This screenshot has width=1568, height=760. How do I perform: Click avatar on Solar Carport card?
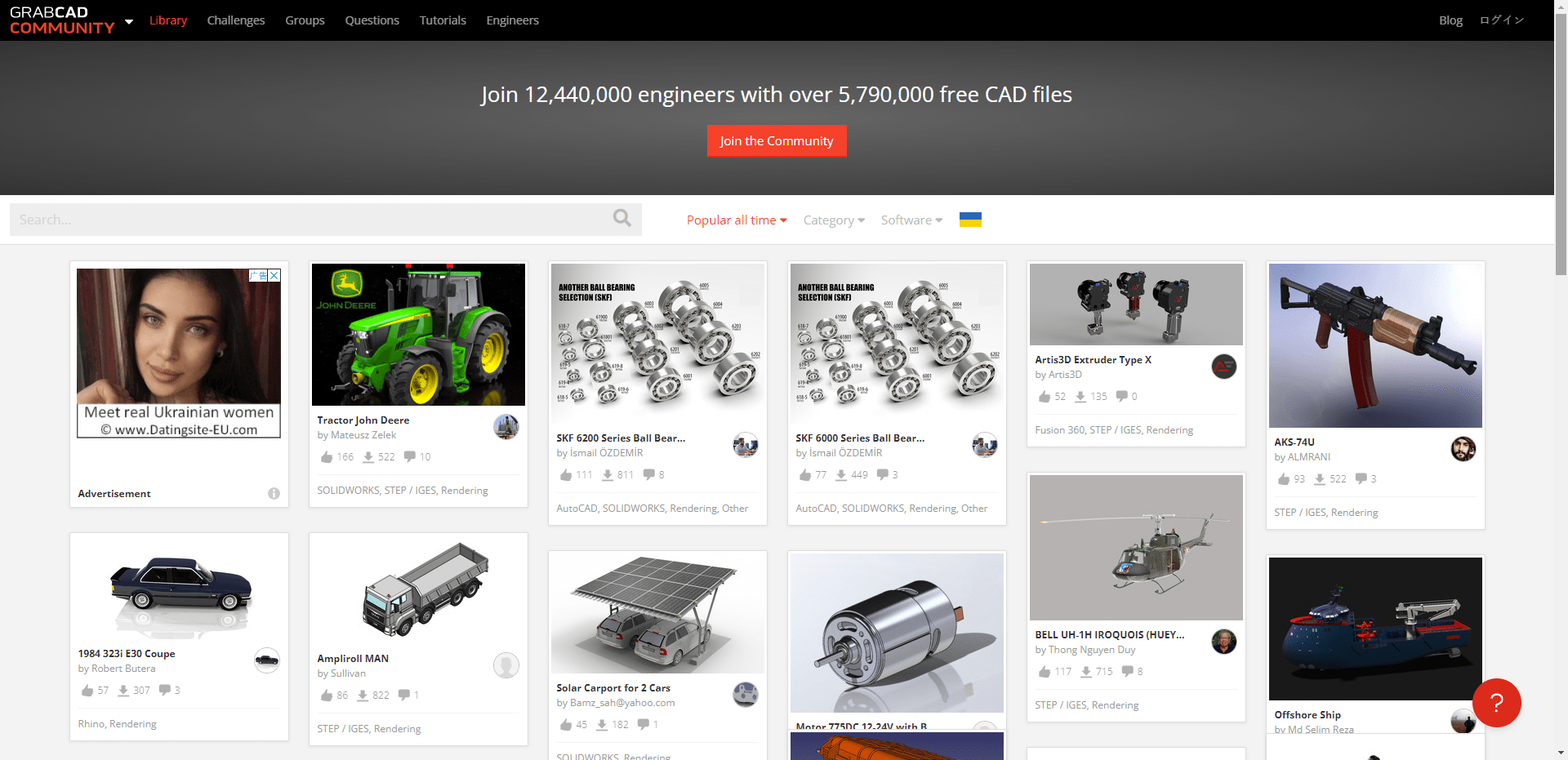(x=746, y=695)
